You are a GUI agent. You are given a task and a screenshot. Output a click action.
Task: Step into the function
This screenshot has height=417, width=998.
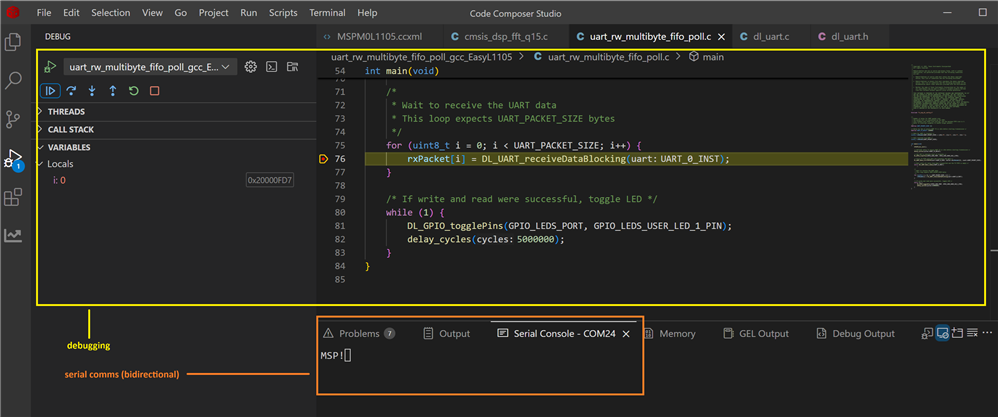click(92, 91)
